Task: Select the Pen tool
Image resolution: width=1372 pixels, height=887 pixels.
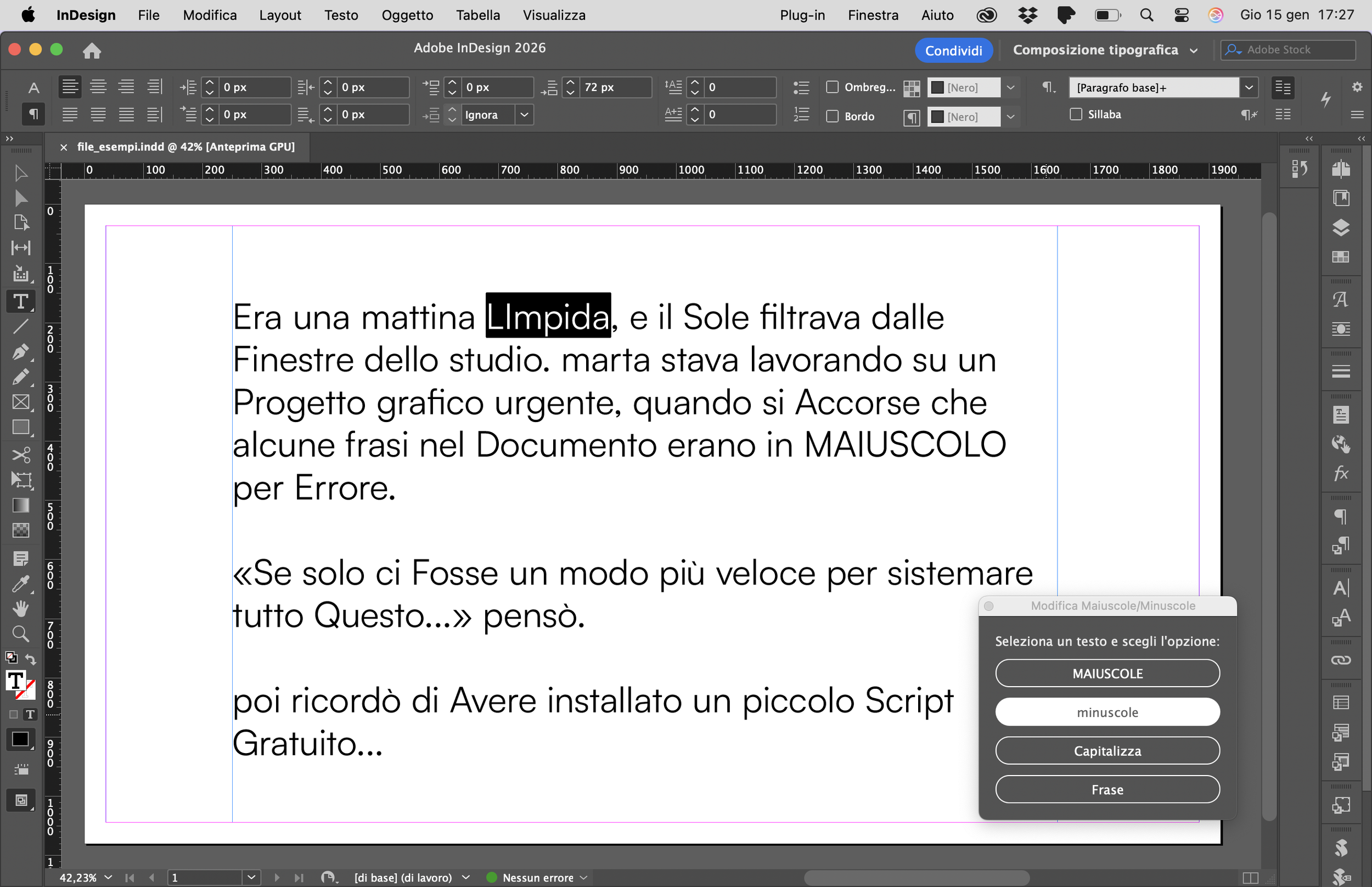Action: click(21, 351)
